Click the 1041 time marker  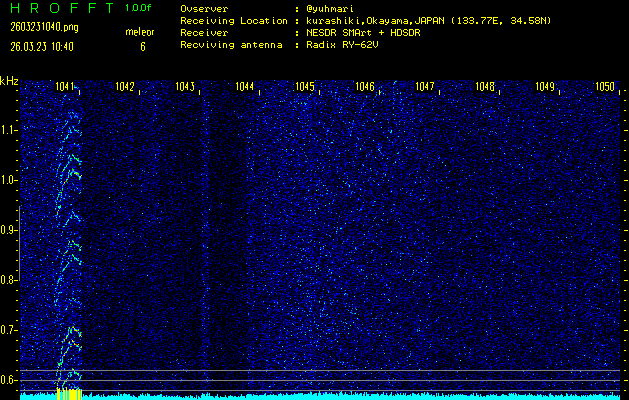point(65,86)
